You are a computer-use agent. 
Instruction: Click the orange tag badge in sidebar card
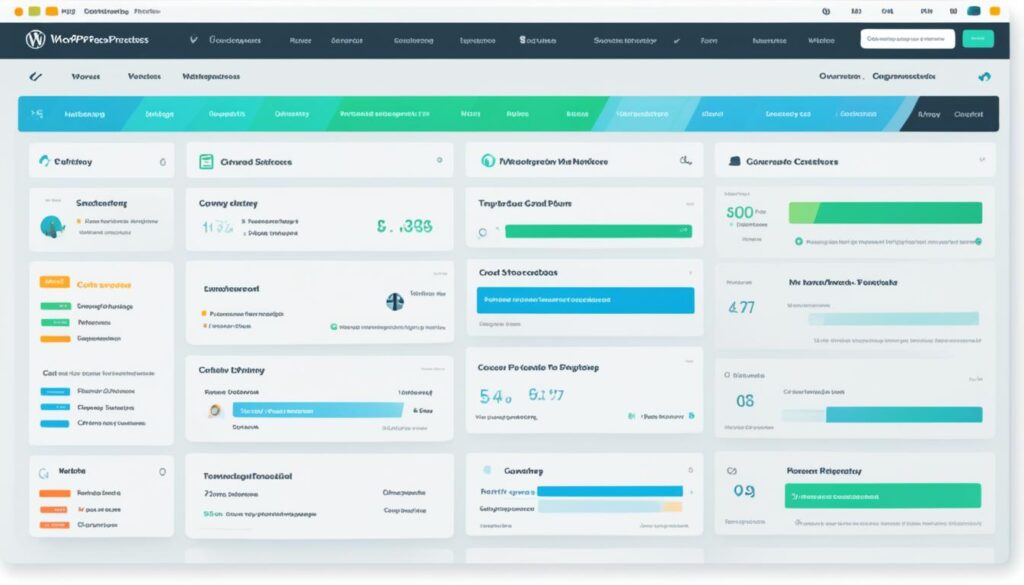(x=55, y=282)
